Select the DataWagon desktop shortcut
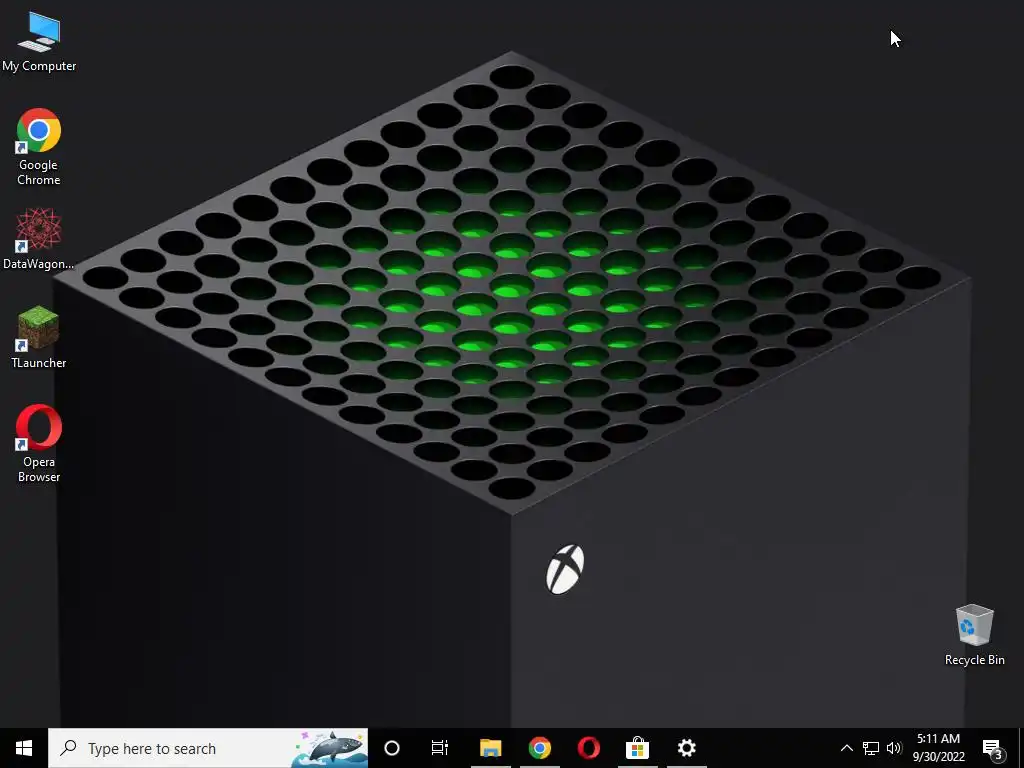The width and height of the screenshot is (1024, 768). [39, 239]
